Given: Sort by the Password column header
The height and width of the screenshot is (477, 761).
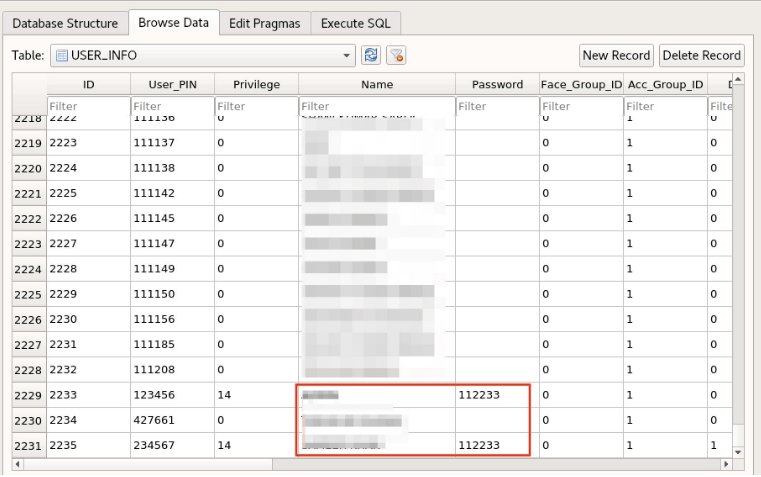Looking at the screenshot, I should coord(497,84).
